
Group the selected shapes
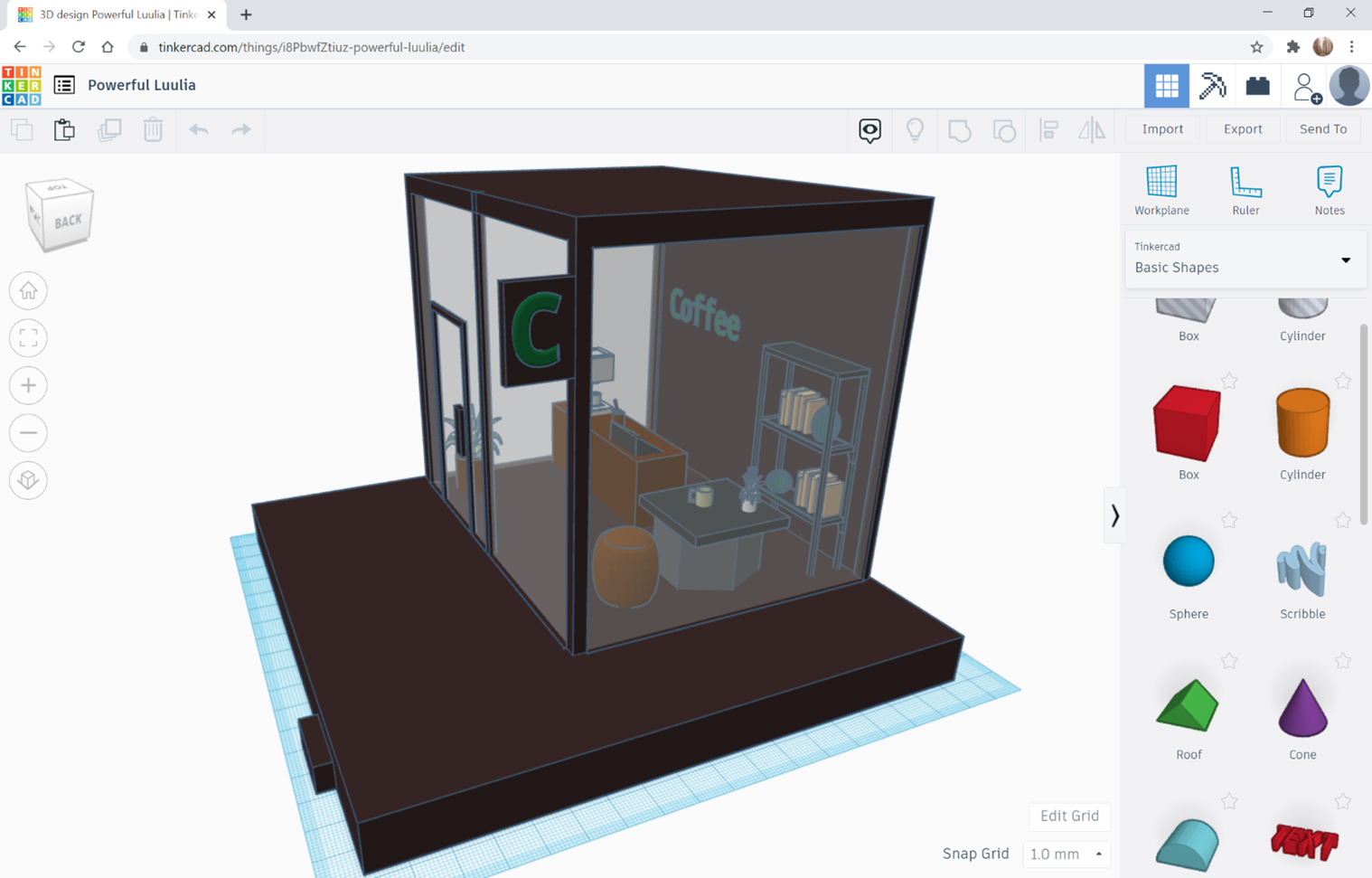point(959,130)
